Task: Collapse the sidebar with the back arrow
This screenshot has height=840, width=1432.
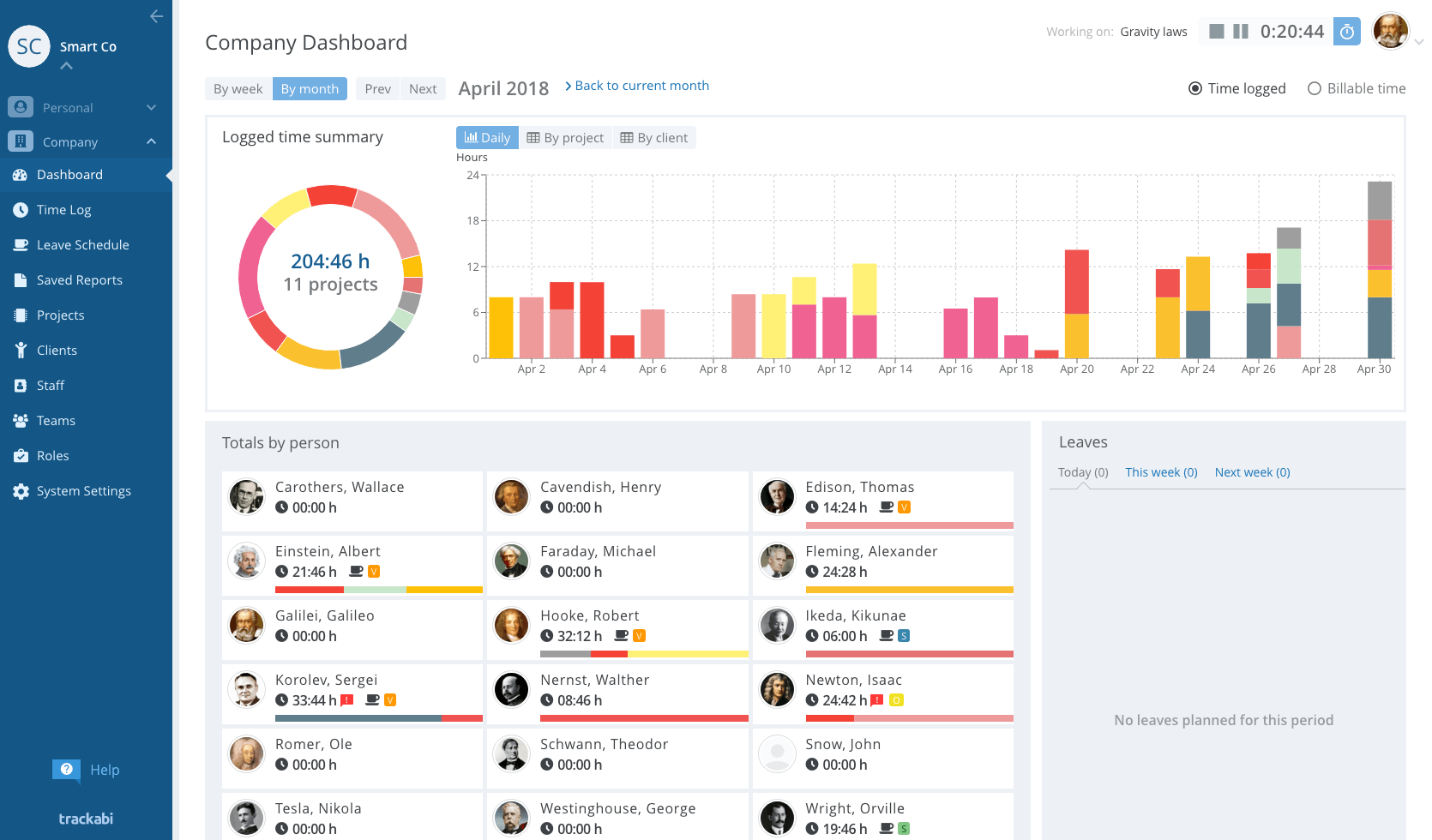Action: click(156, 16)
